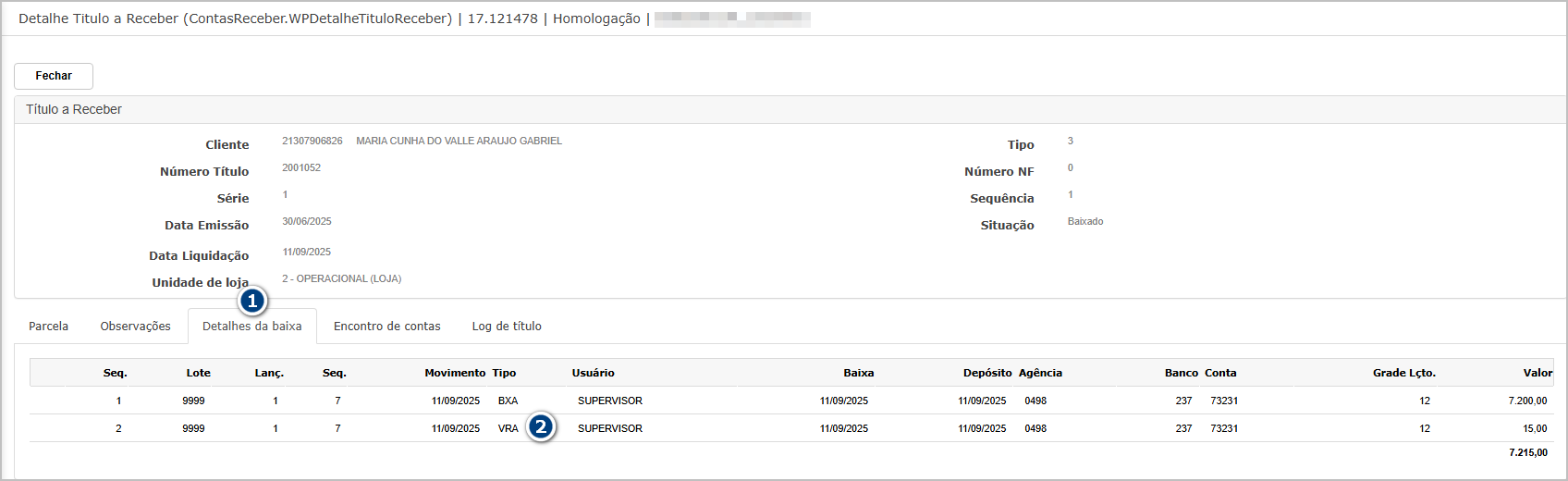Switch to the Parcela tab
Image resolution: width=1568 pixels, height=481 pixels.
tap(48, 327)
